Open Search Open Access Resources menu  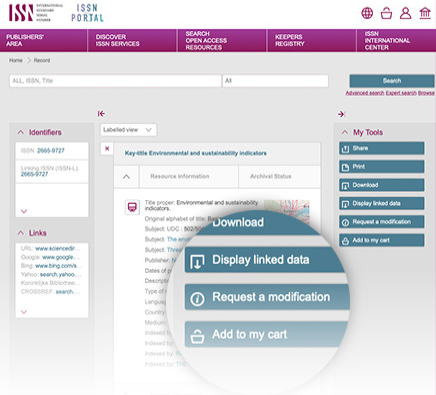tap(222, 40)
